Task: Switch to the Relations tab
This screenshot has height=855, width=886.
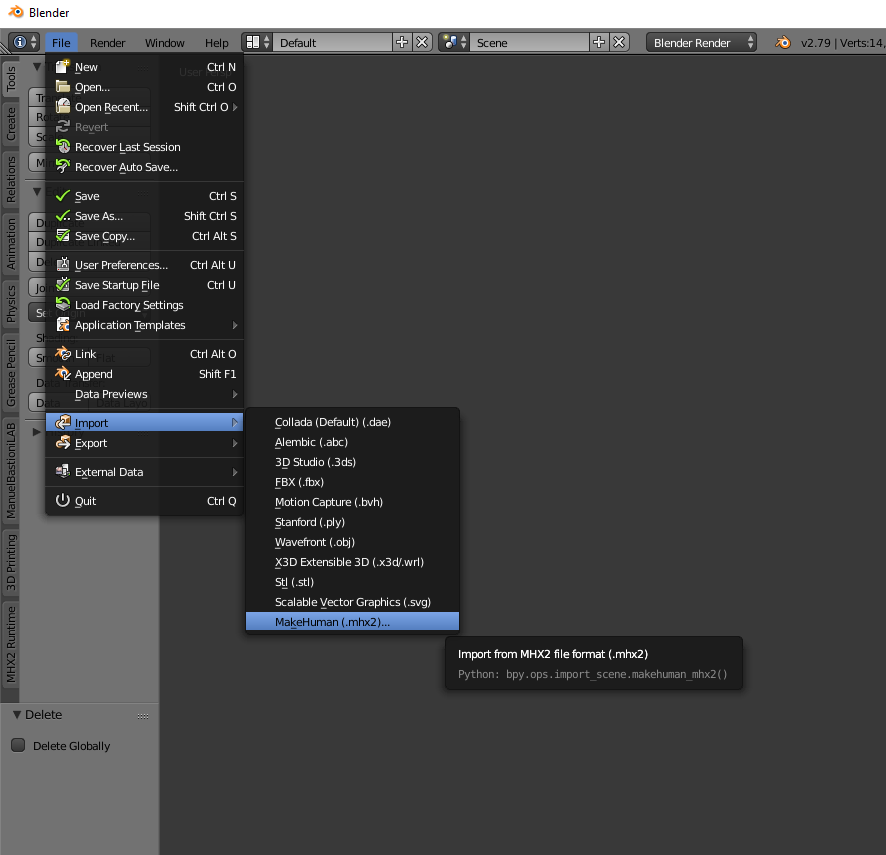Action: (11, 179)
